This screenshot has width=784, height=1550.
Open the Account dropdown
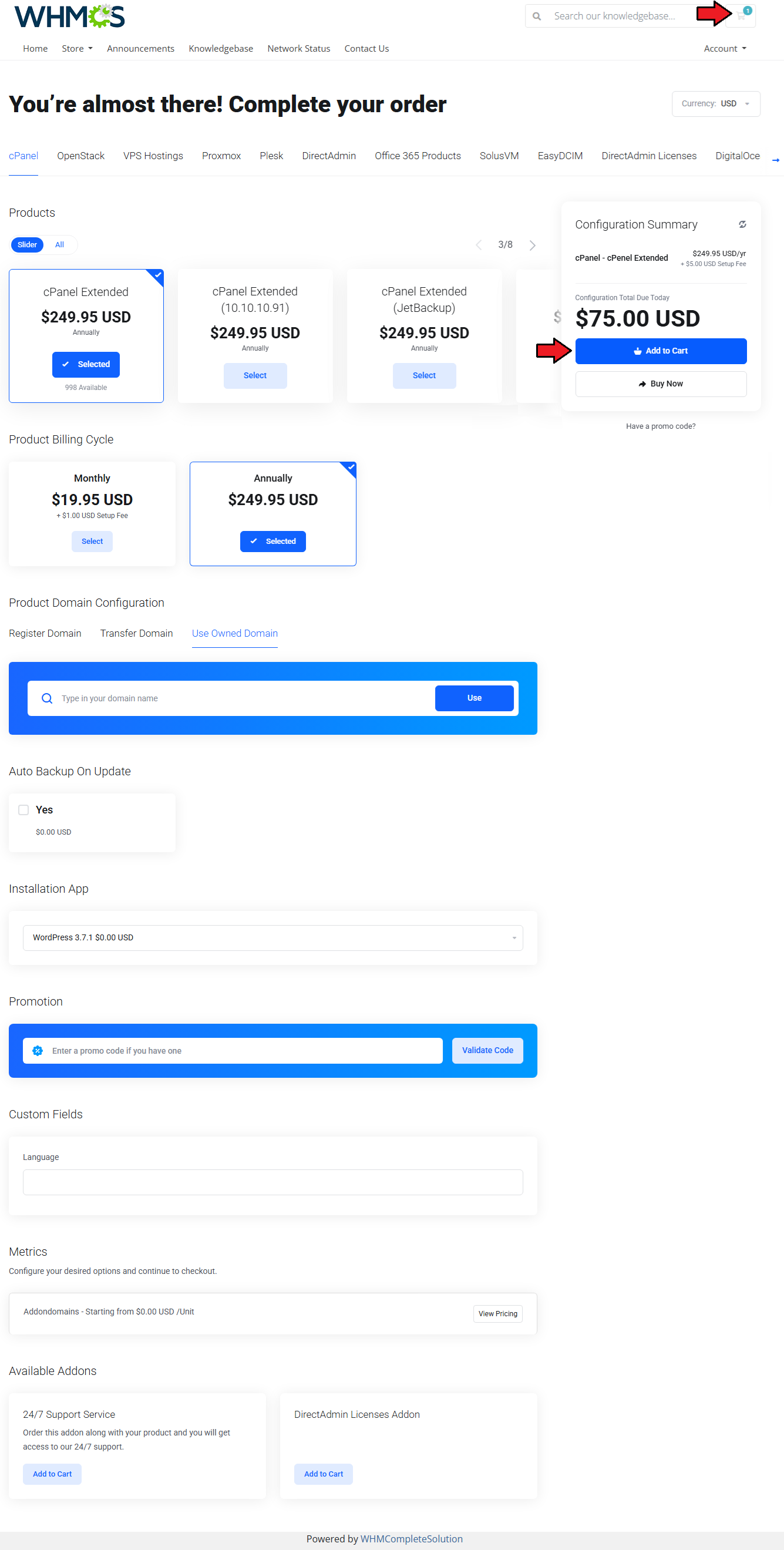click(x=725, y=49)
